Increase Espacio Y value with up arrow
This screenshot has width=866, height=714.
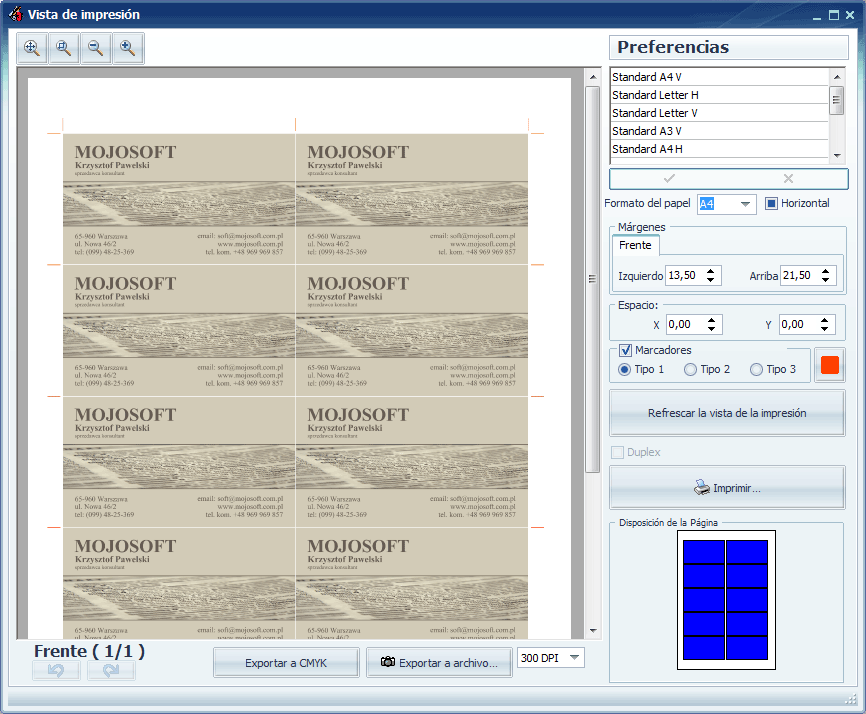coord(825,320)
